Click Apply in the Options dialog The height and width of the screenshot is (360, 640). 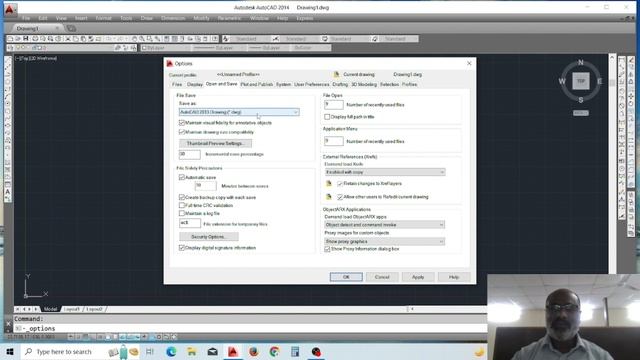coord(418,277)
